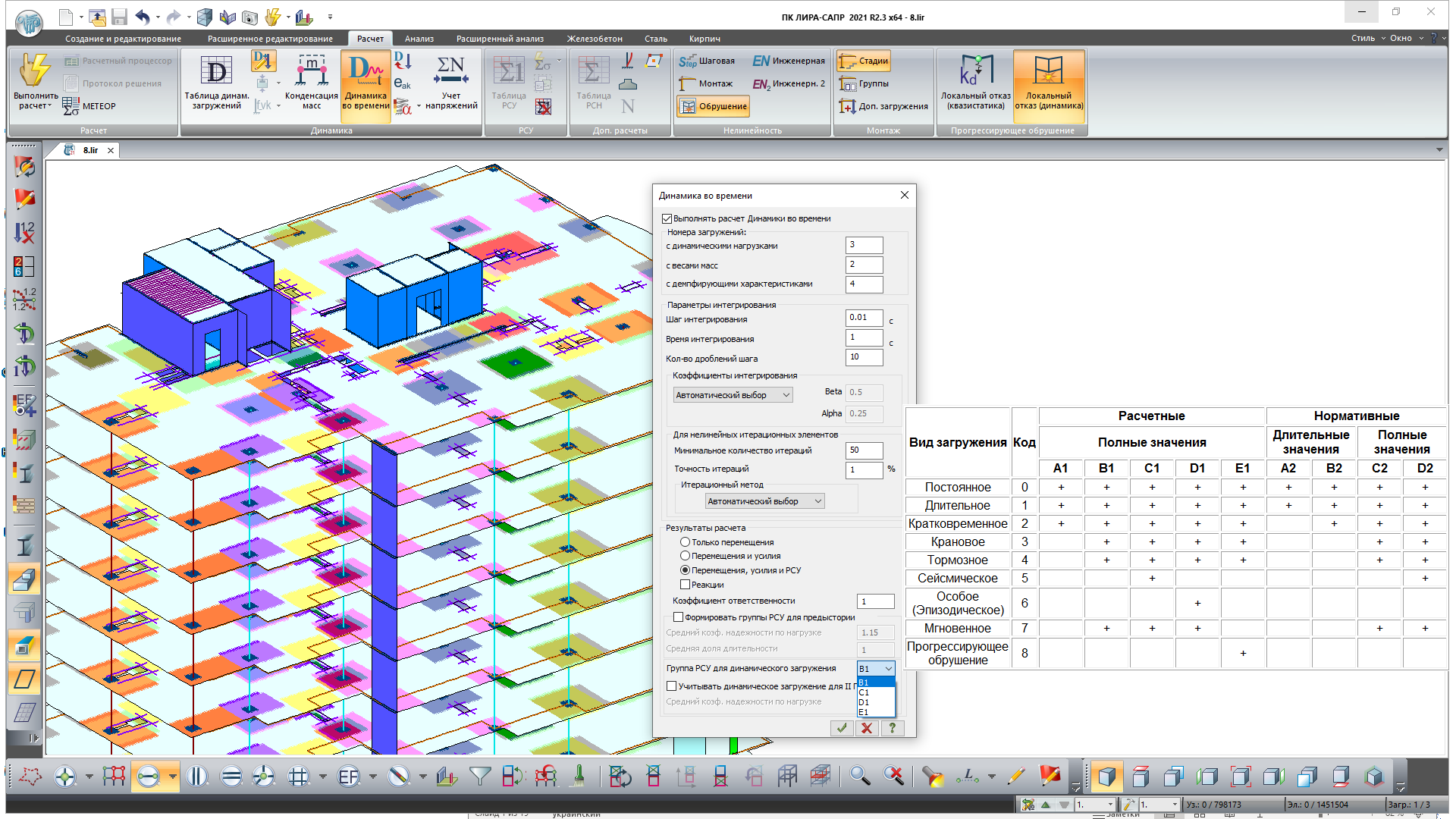The width and height of the screenshot is (1456, 819).
Task: Uncheck Выполнять расчет Динамики во времени
Action: [666, 218]
